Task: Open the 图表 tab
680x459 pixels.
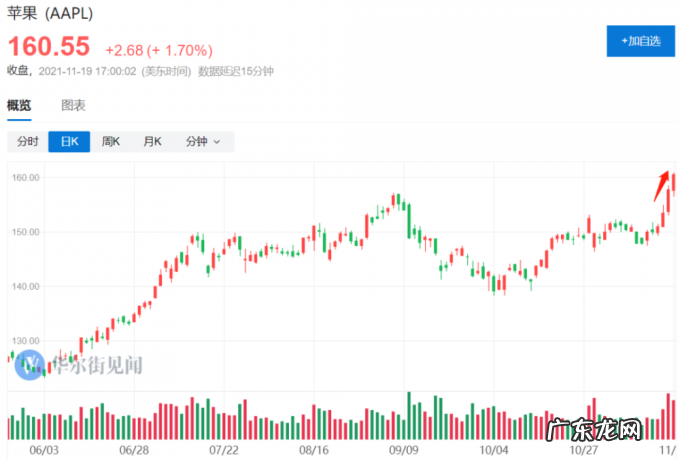Action: click(73, 105)
